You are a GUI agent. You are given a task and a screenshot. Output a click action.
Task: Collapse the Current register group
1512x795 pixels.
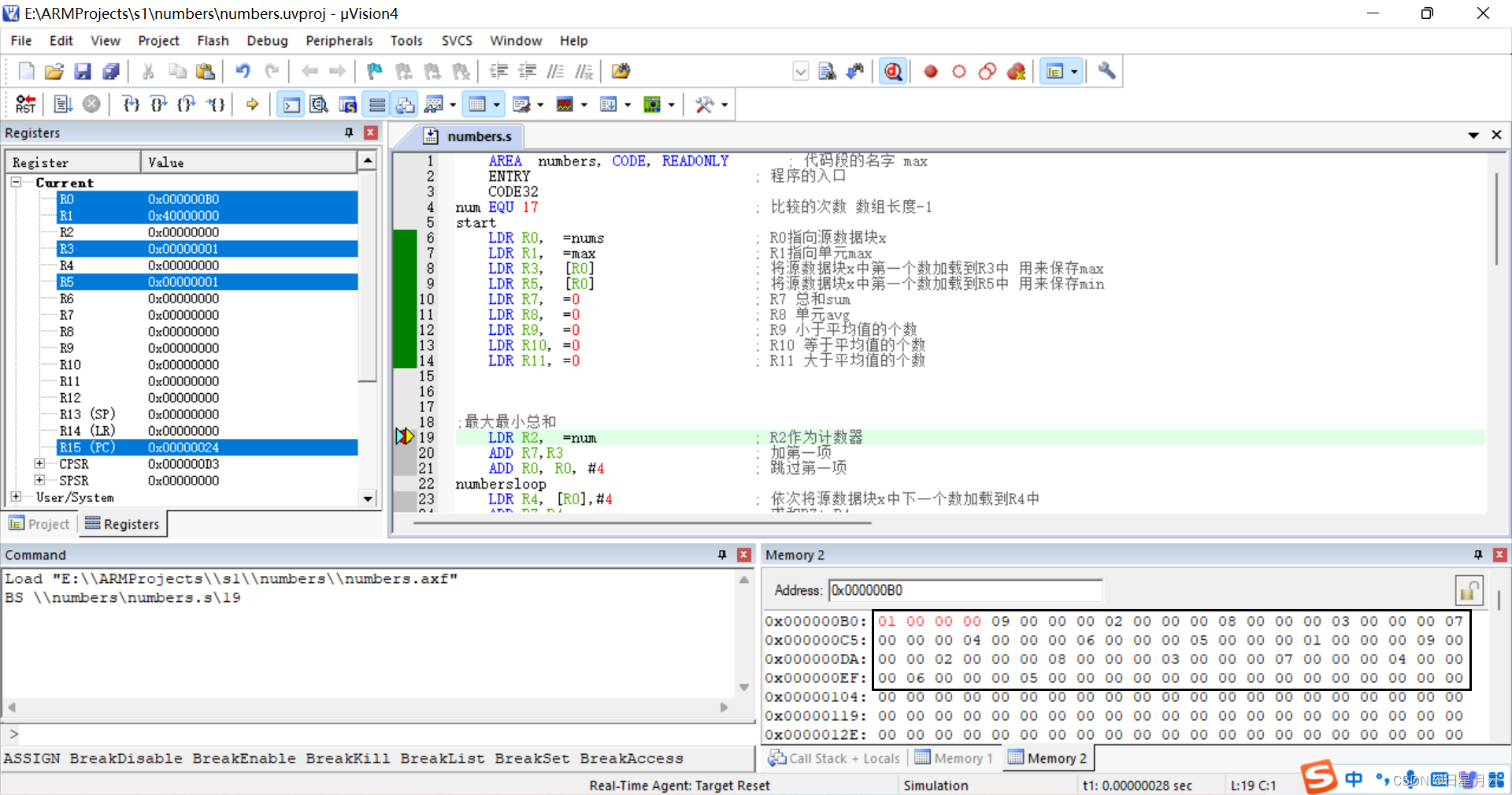[16, 182]
